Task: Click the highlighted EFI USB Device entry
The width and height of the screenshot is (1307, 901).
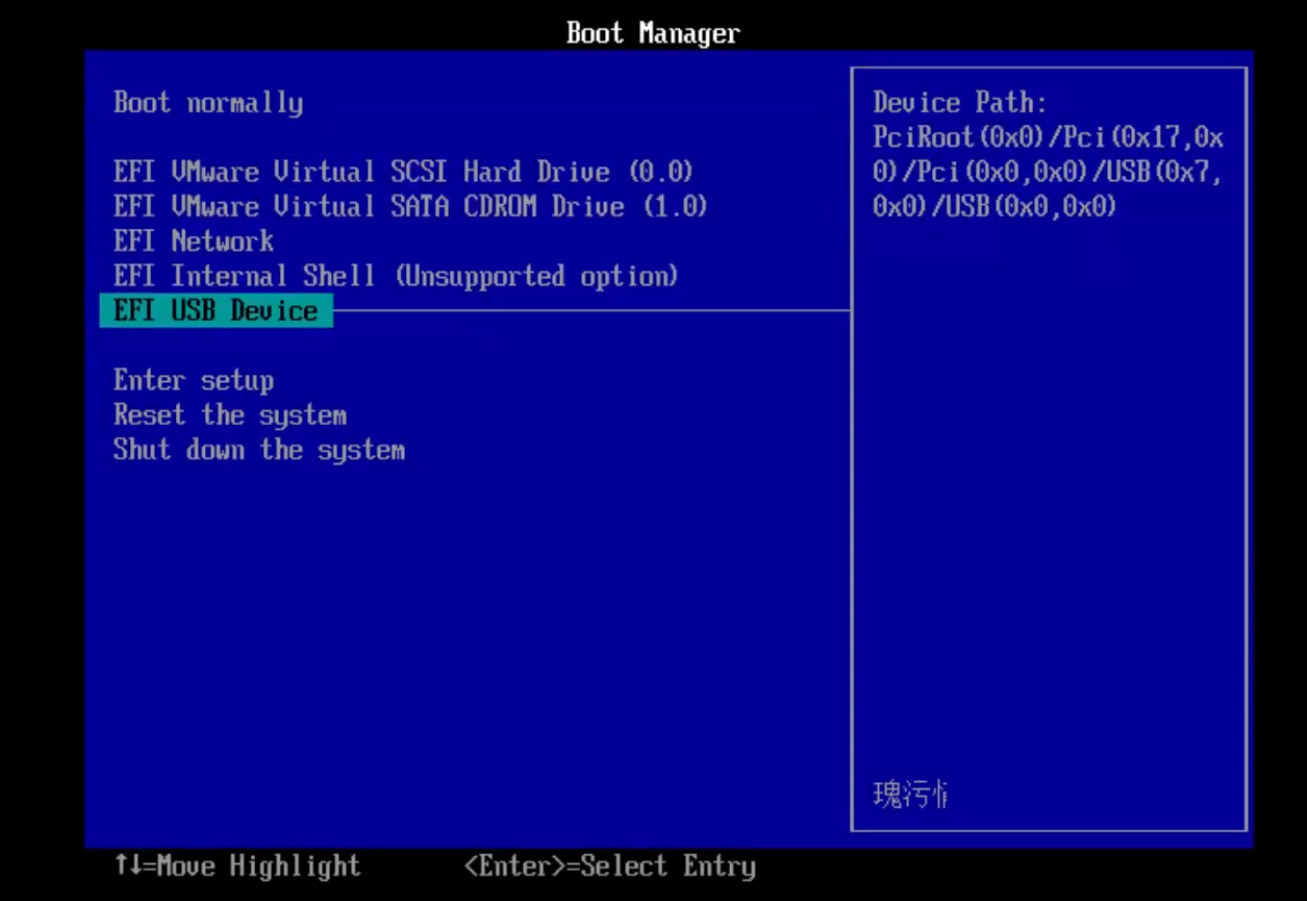Action: pyautogui.click(x=216, y=311)
